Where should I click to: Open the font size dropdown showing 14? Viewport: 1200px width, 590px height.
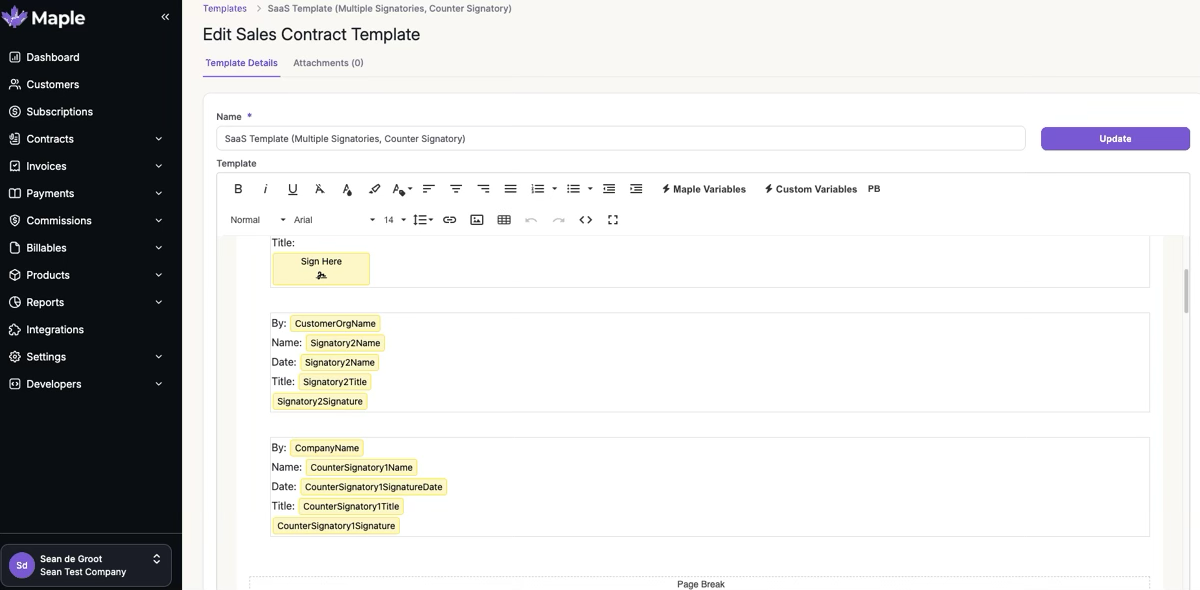(x=395, y=220)
